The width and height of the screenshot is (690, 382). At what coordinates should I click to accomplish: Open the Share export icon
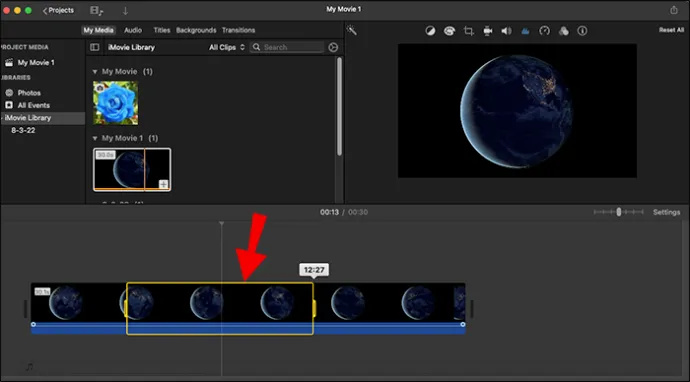click(x=674, y=10)
